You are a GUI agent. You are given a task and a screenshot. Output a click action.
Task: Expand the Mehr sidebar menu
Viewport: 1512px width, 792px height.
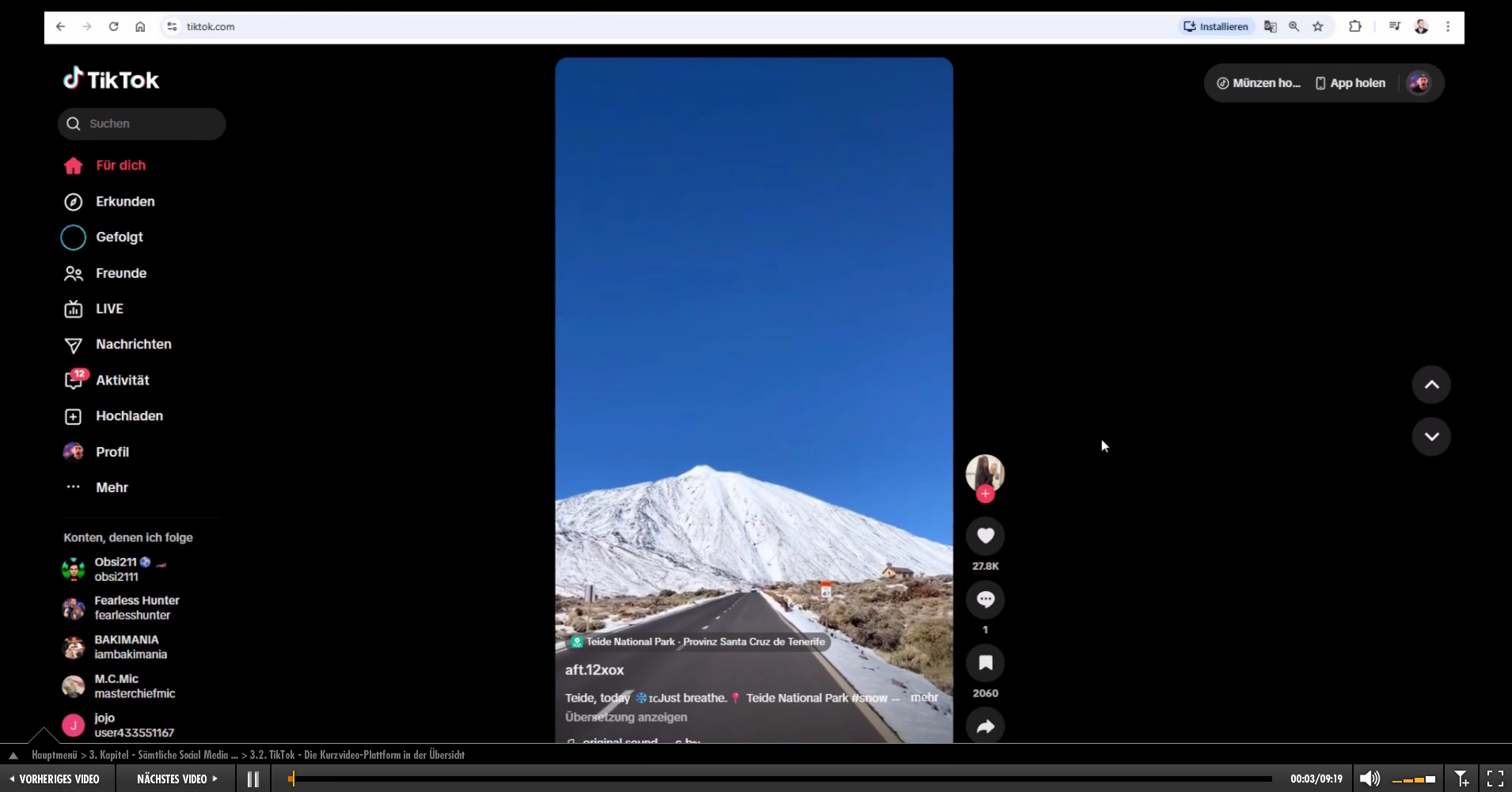111,487
